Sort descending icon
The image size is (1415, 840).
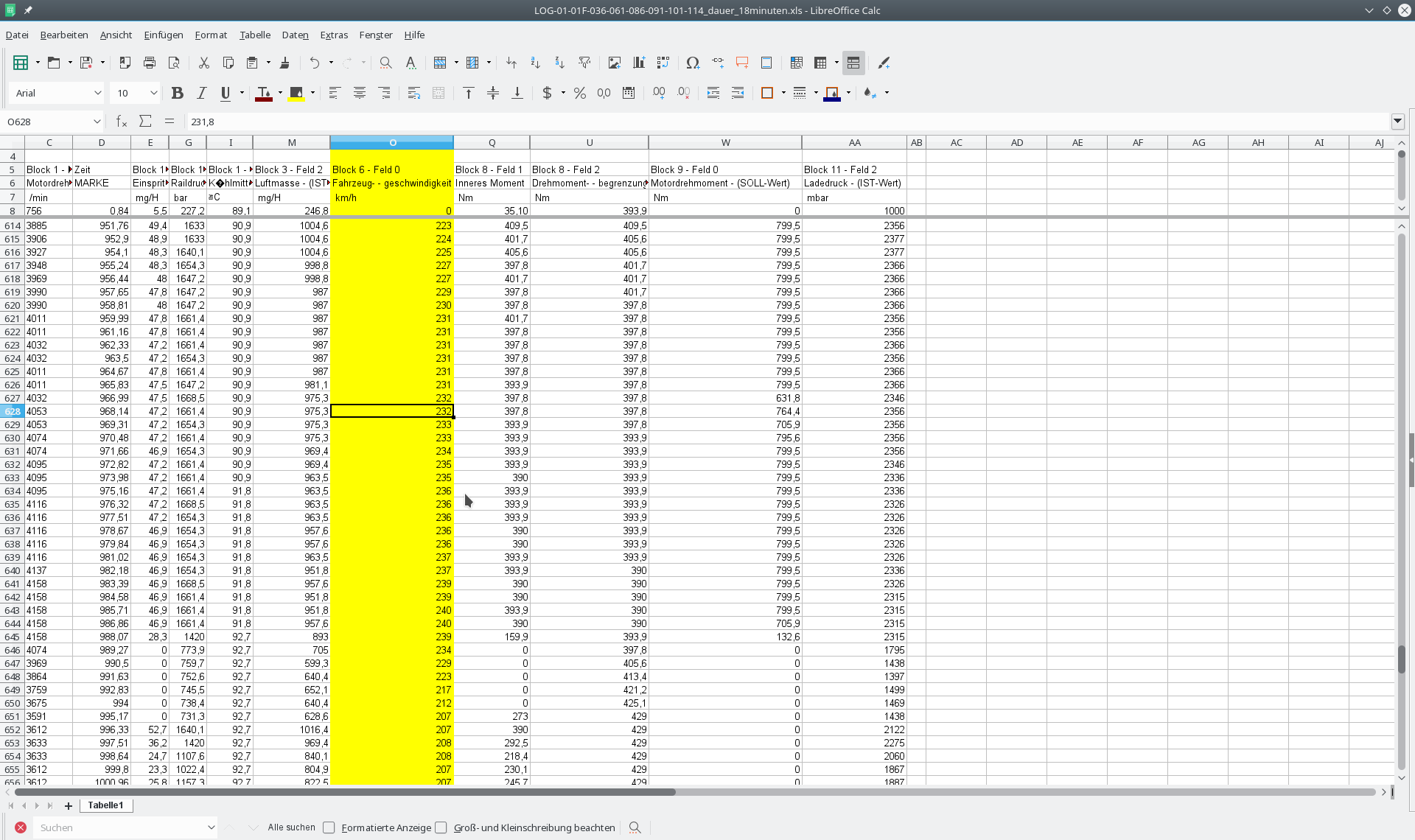click(560, 63)
